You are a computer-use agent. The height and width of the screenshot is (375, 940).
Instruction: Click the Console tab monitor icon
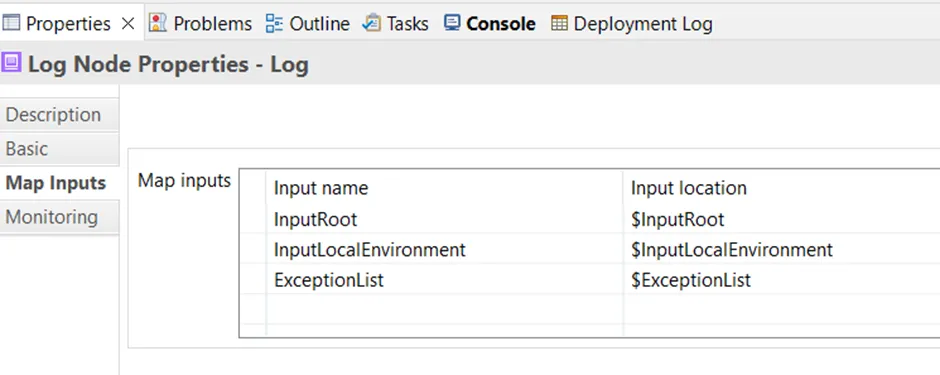tap(452, 23)
